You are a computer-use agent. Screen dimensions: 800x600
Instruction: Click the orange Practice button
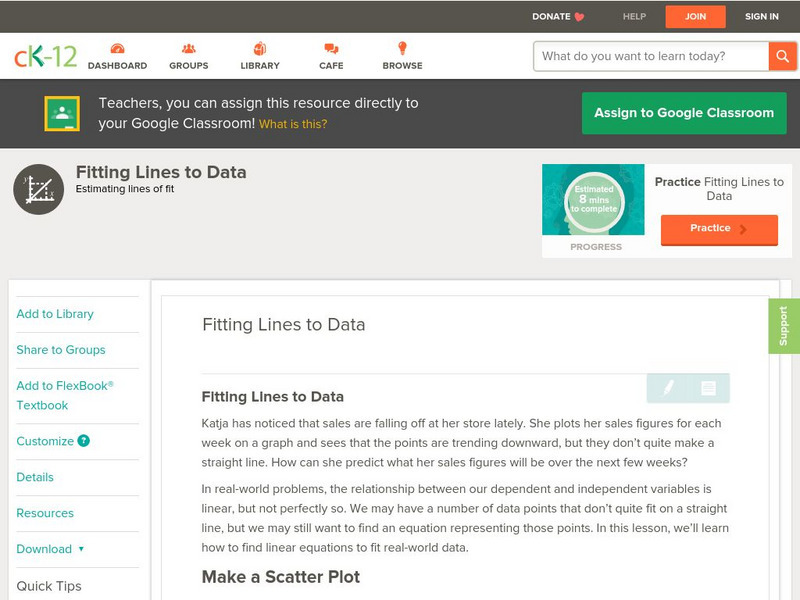coord(718,229)
